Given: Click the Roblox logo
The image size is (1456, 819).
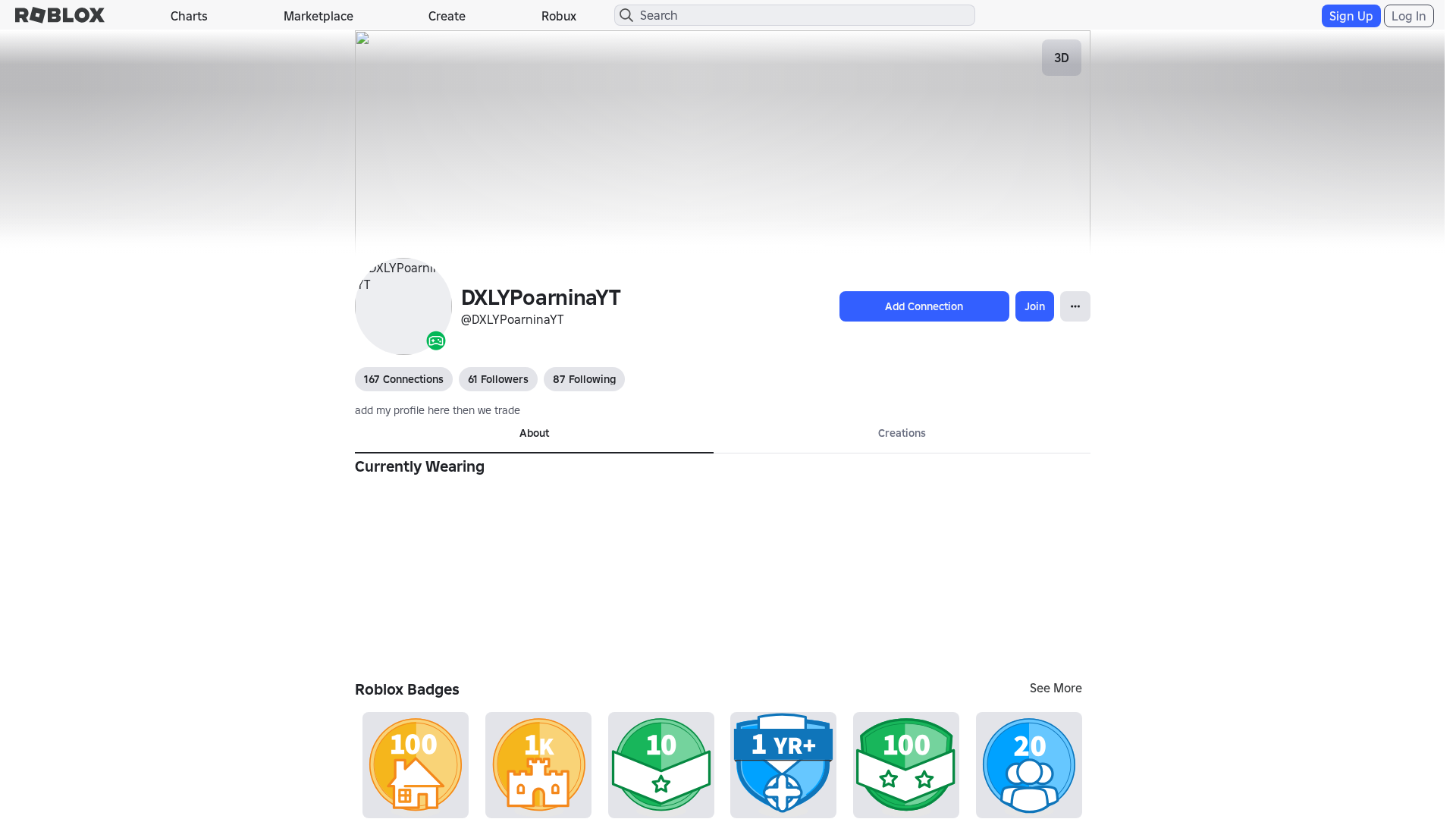Looking at the screenshot, I should click(59, 15).
